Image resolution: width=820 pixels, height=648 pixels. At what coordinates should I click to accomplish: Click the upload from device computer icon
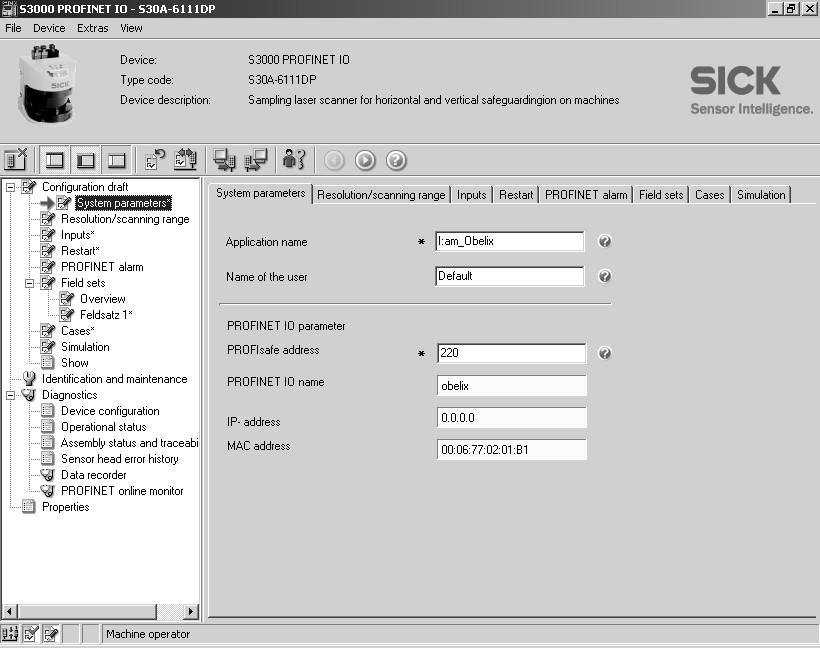(x=256, y=160)
